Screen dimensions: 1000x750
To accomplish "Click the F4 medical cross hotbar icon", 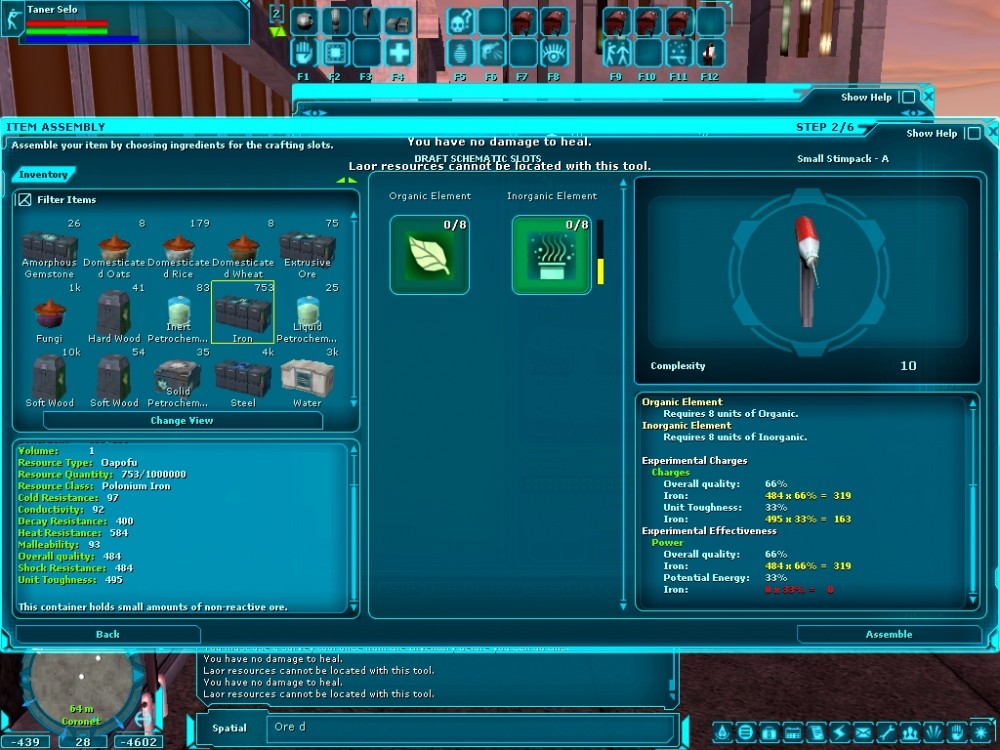I will 398,52.
